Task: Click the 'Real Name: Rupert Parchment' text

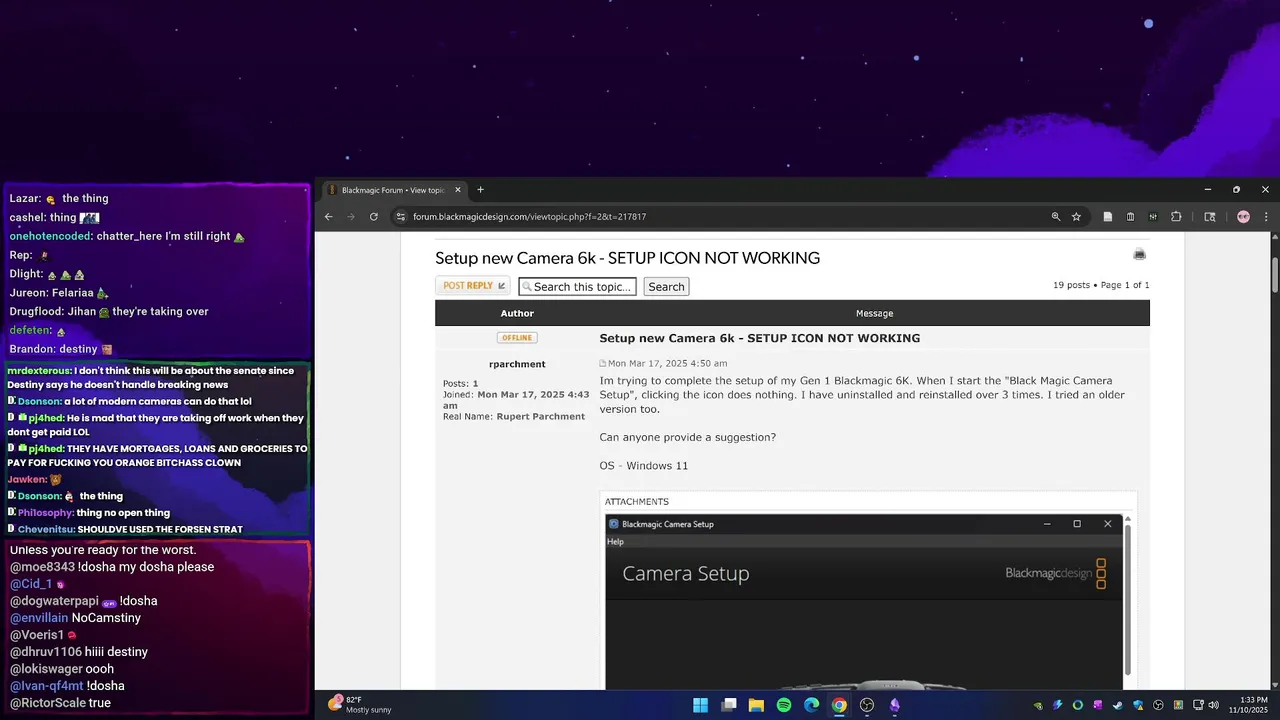Action: pos(514,416)
